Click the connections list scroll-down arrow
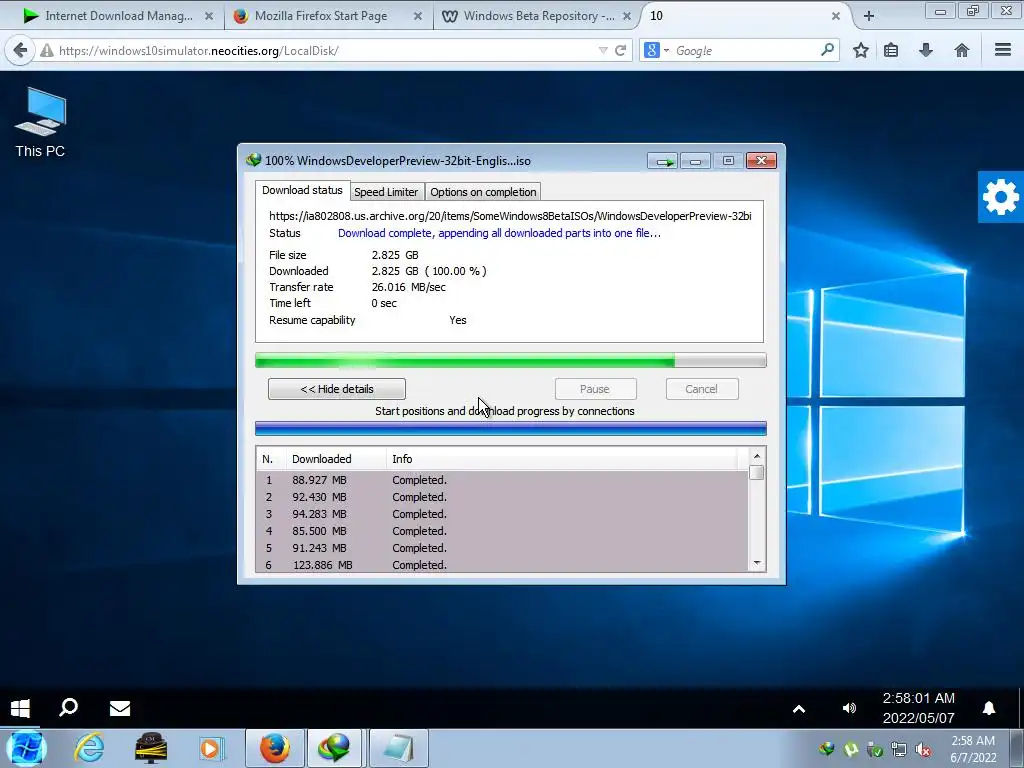 757,563
